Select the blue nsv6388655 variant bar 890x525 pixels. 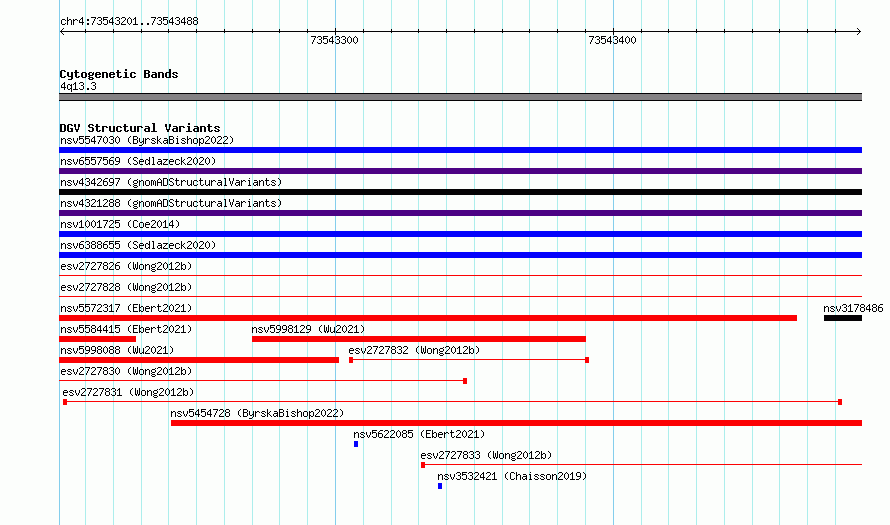pyautogui.click(x=460, y=255)
